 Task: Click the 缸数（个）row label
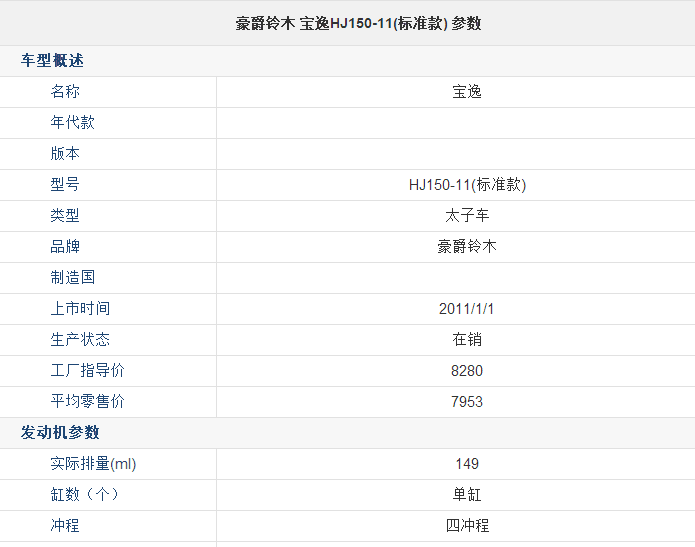84,495
